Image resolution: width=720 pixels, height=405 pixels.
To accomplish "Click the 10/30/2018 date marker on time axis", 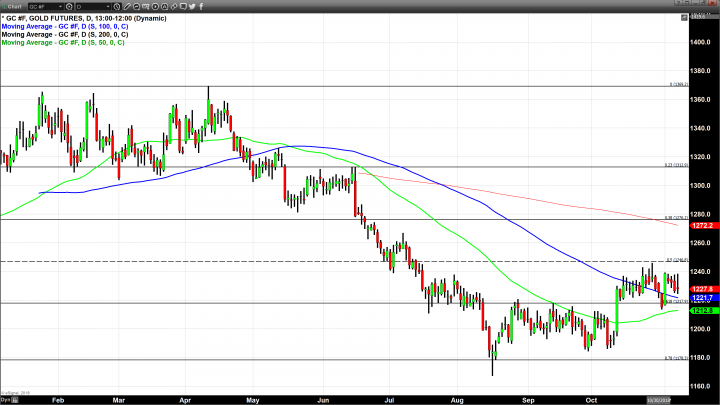I will point(663,400).
